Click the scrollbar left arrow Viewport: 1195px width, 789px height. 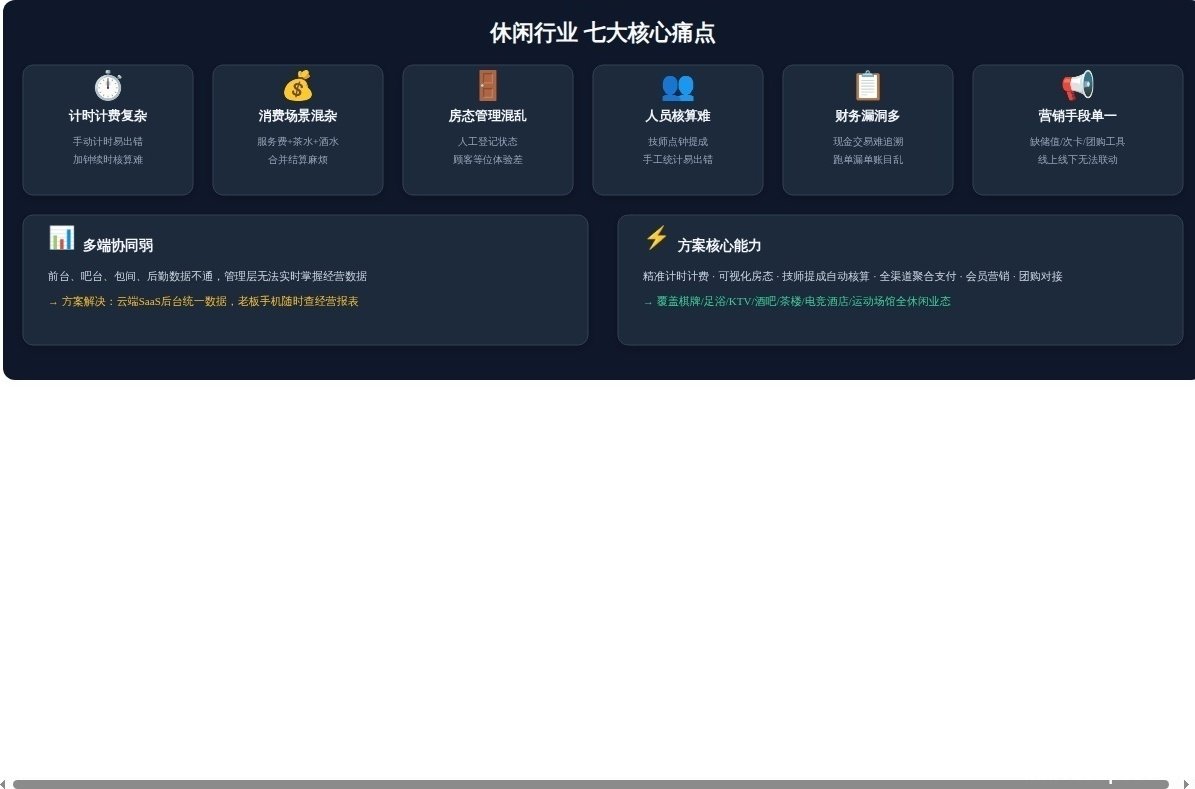[x=3, y=784]
